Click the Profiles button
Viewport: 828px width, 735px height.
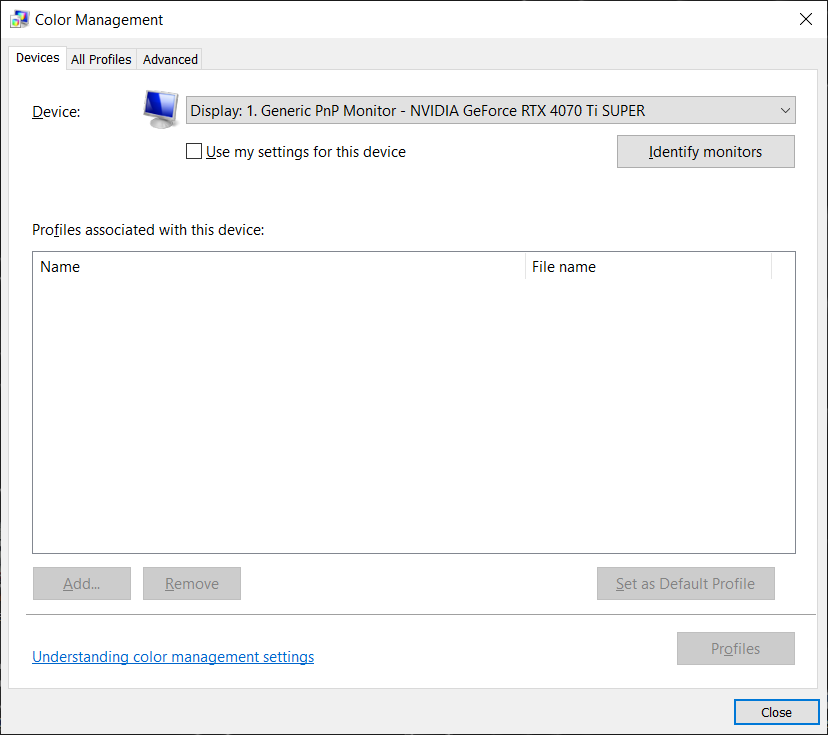tap(735, 649)
